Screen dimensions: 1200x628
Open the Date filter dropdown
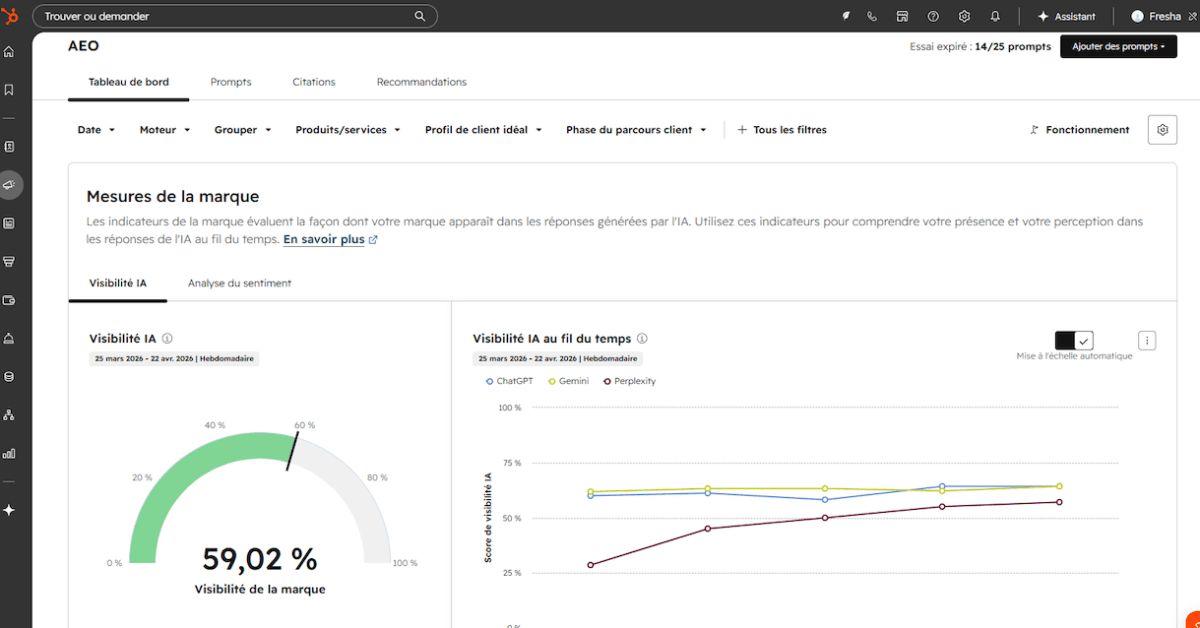tap(97, 130)
